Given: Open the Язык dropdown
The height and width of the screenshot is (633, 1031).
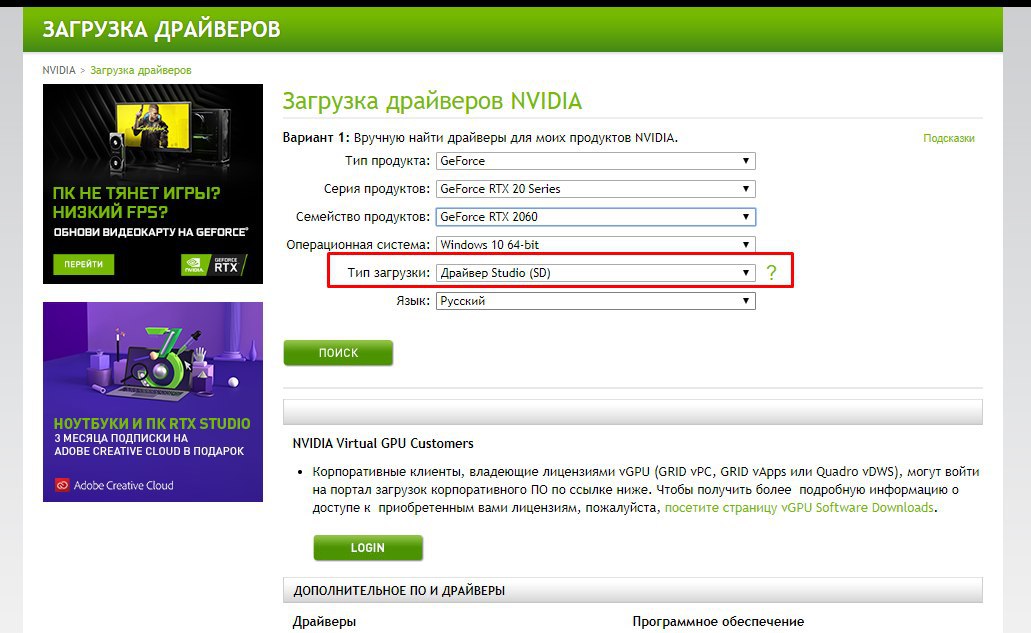Looking at the screenshot, I should 596,301.
